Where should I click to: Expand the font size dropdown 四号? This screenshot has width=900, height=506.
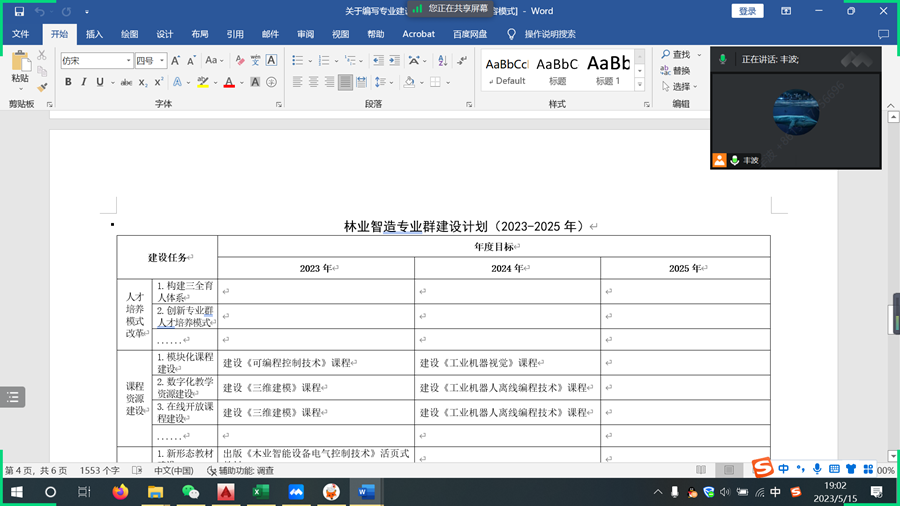[150, 60]
